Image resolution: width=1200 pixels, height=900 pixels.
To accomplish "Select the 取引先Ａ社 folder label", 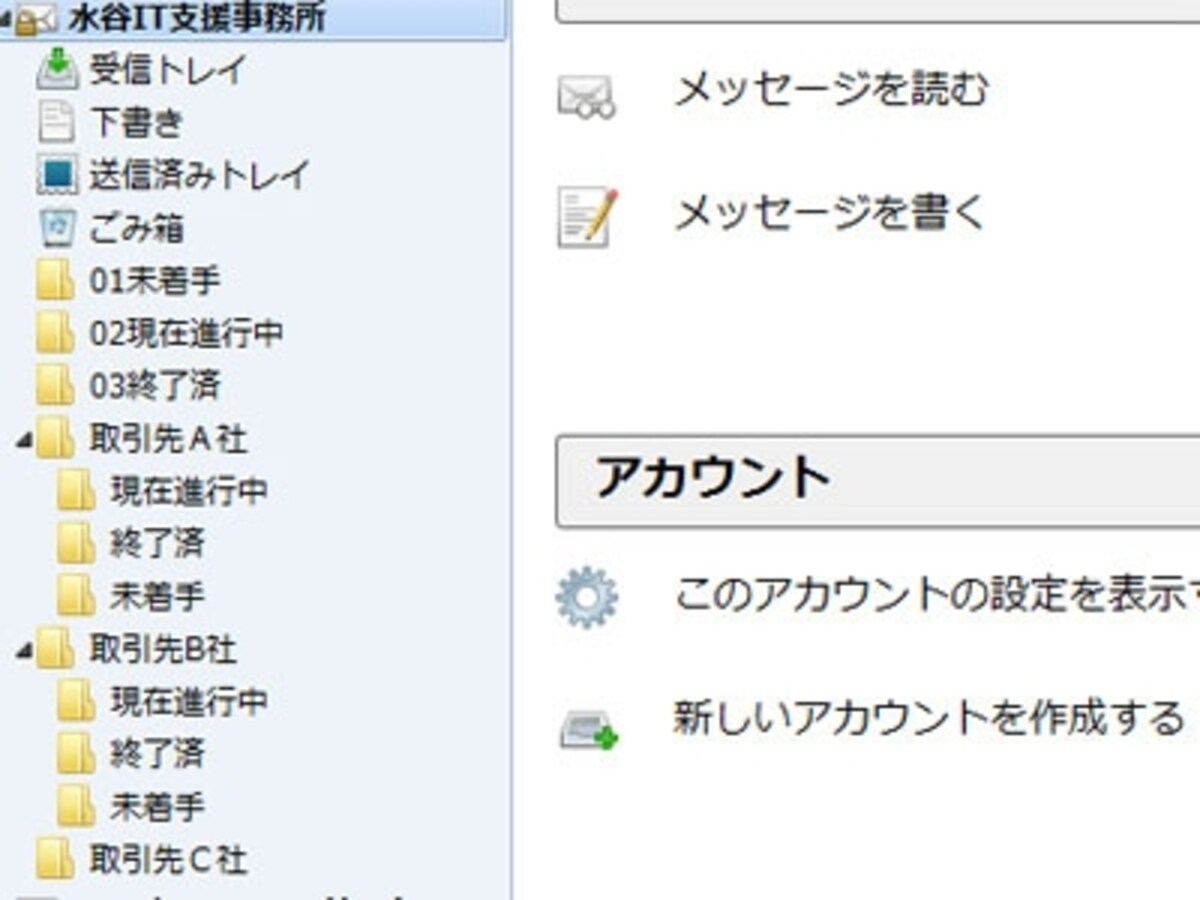I will click(168, 439).
